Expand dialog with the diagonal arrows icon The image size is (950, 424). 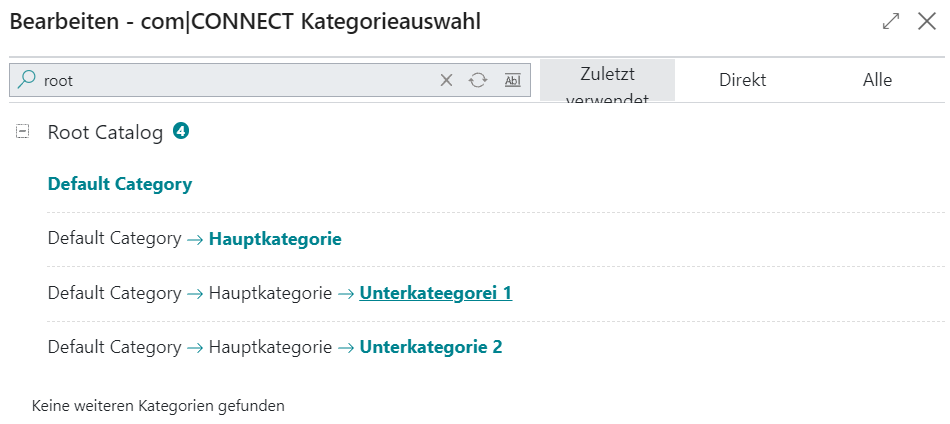point(891,21)
